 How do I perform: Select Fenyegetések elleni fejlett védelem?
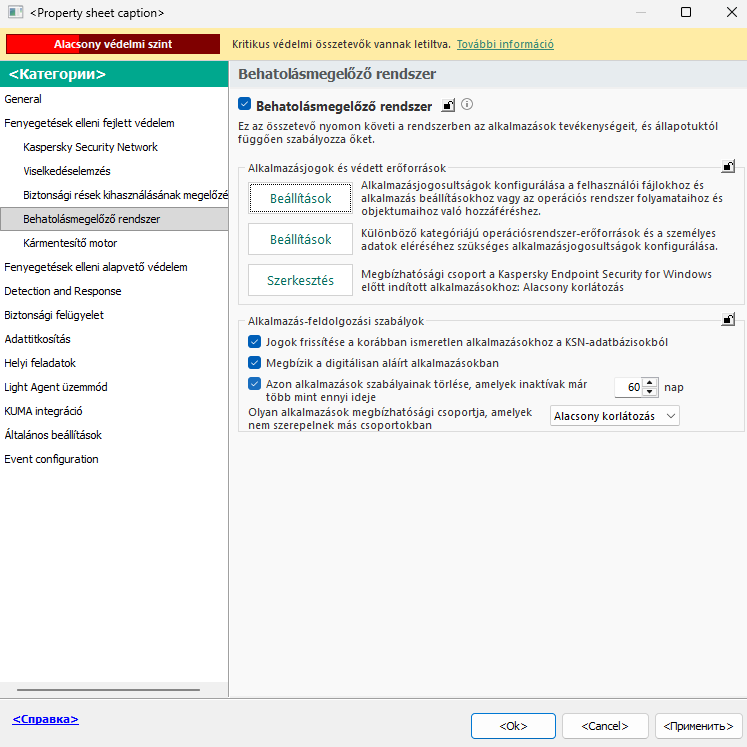pyautogui.click(x=89, y=123)
